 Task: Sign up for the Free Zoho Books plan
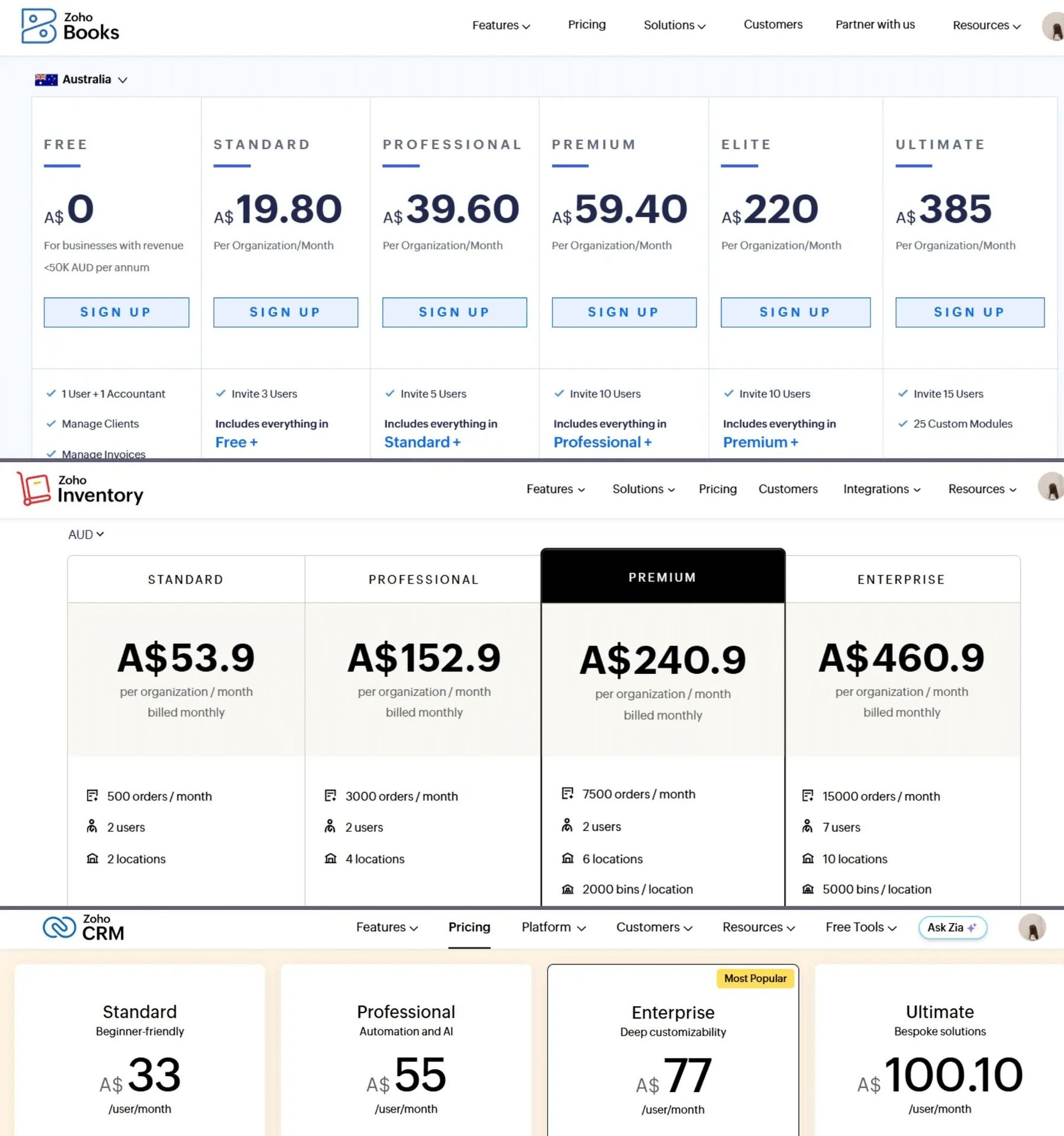click(116, 312)
